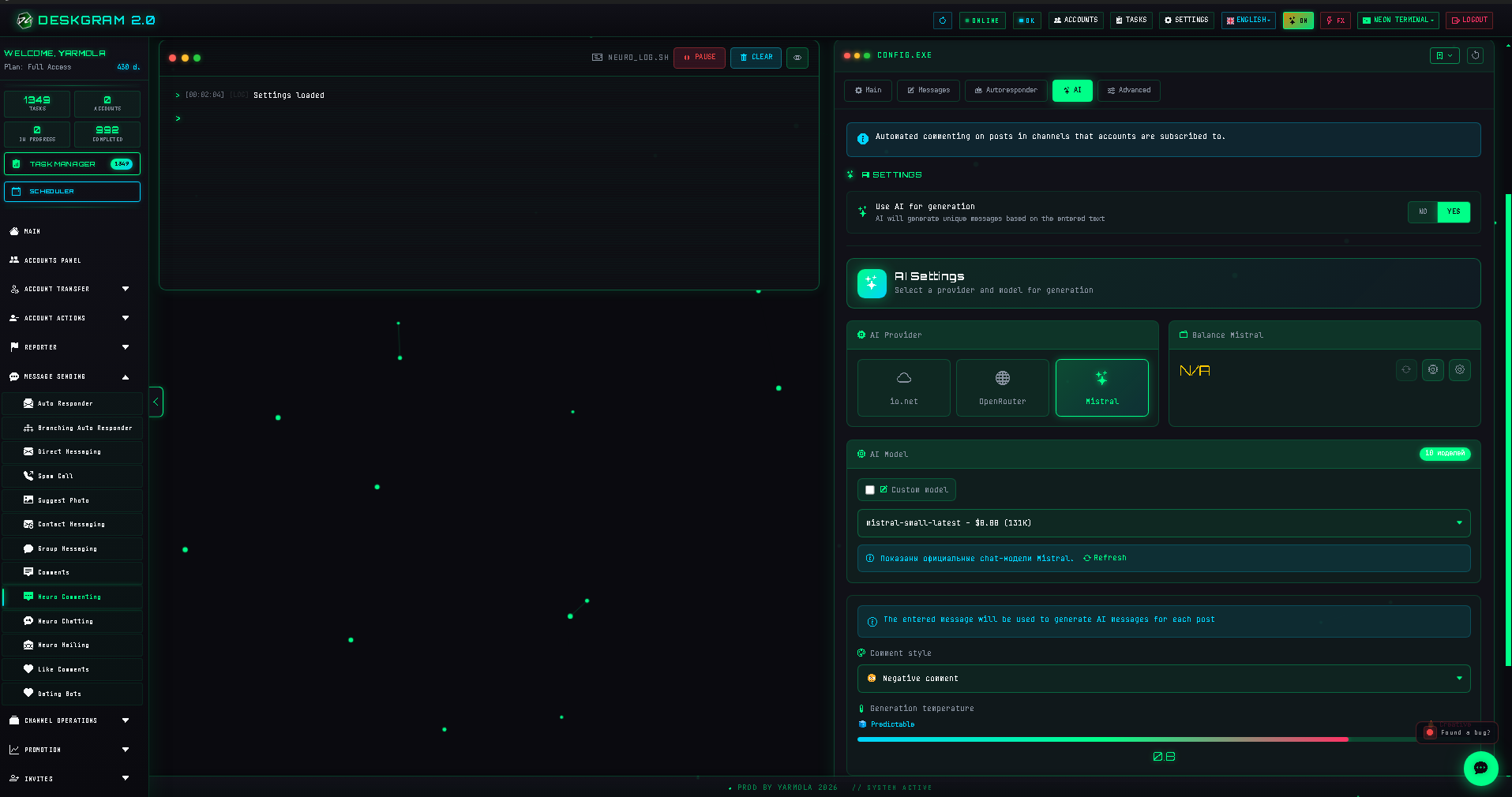Pause the neuro log output
Screen dimensions: 1512x797
tap(699, 58)
